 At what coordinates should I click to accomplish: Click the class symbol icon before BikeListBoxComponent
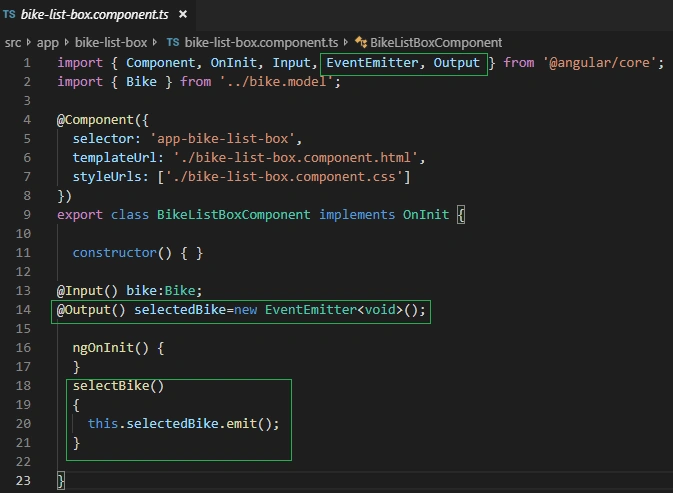click(361, 42)
